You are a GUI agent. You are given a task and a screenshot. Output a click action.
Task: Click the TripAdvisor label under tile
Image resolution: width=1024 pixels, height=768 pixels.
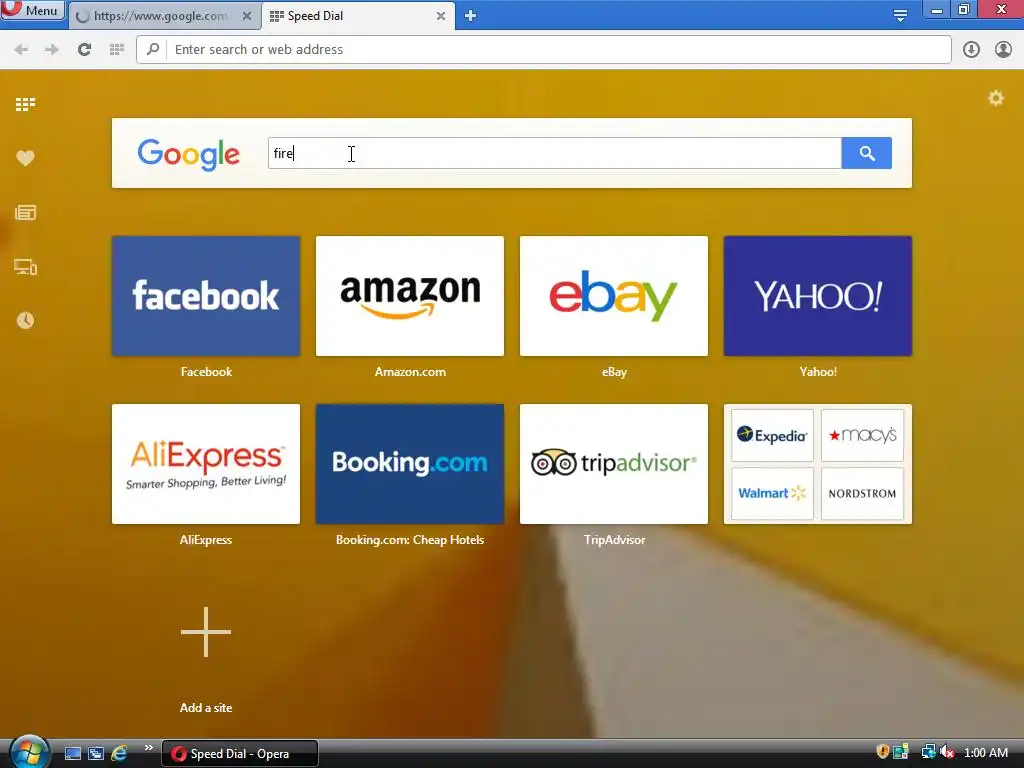pyautogui.click(x=615, y=539)
